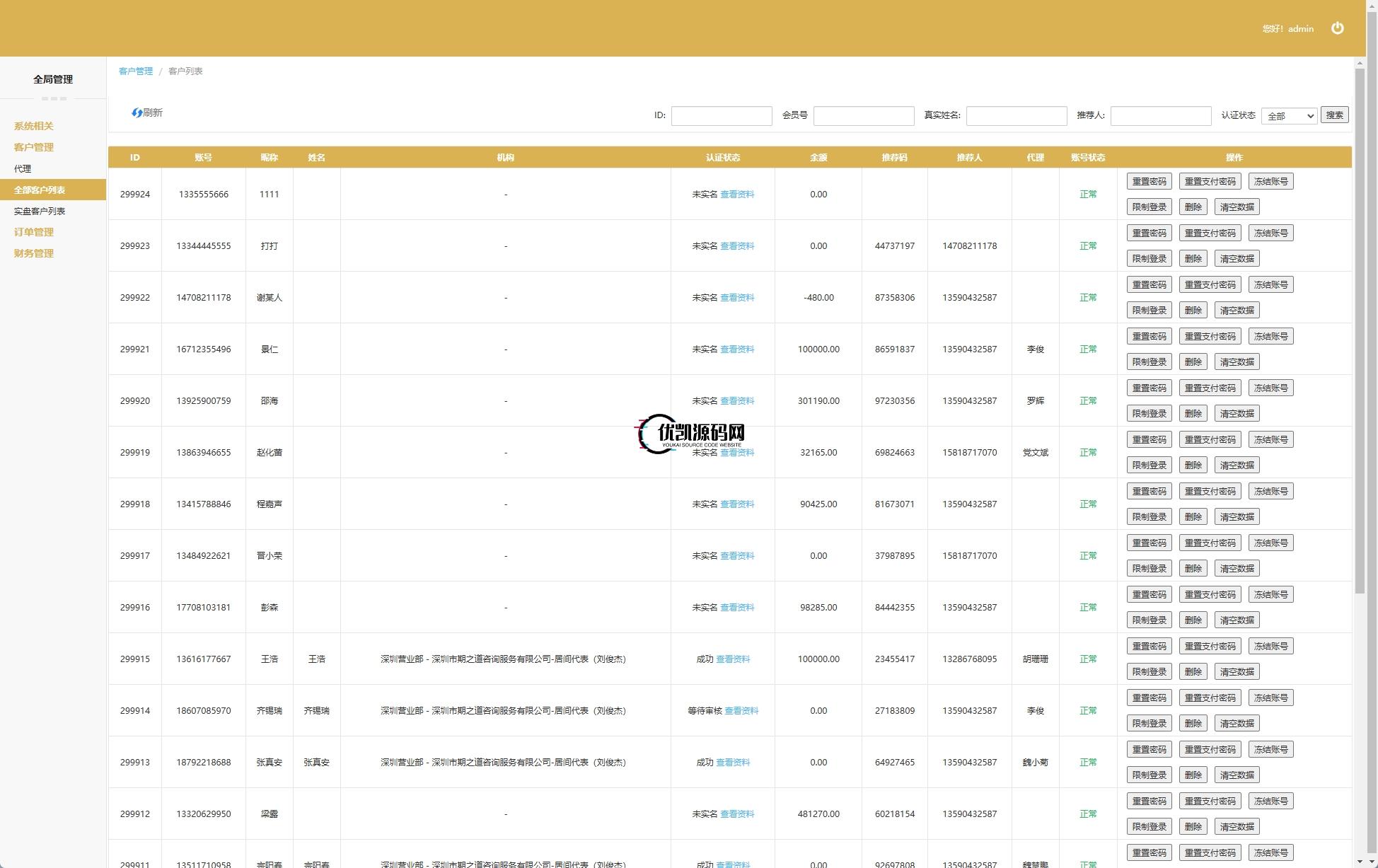This screenshot has height=868, width=1378.
Task: Expand 财务管理 sidebar menu
Action: pos(34,253)
